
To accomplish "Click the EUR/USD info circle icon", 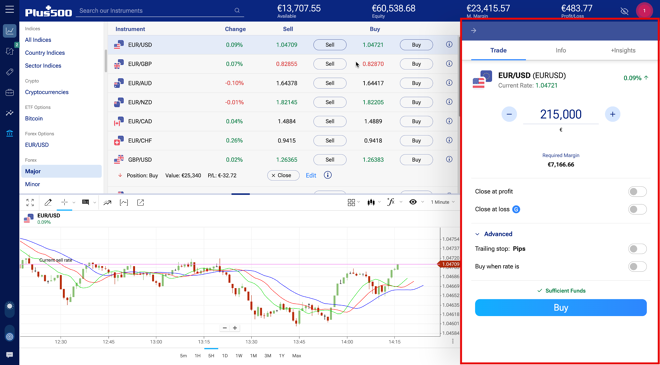I will [x=449, y=45].
